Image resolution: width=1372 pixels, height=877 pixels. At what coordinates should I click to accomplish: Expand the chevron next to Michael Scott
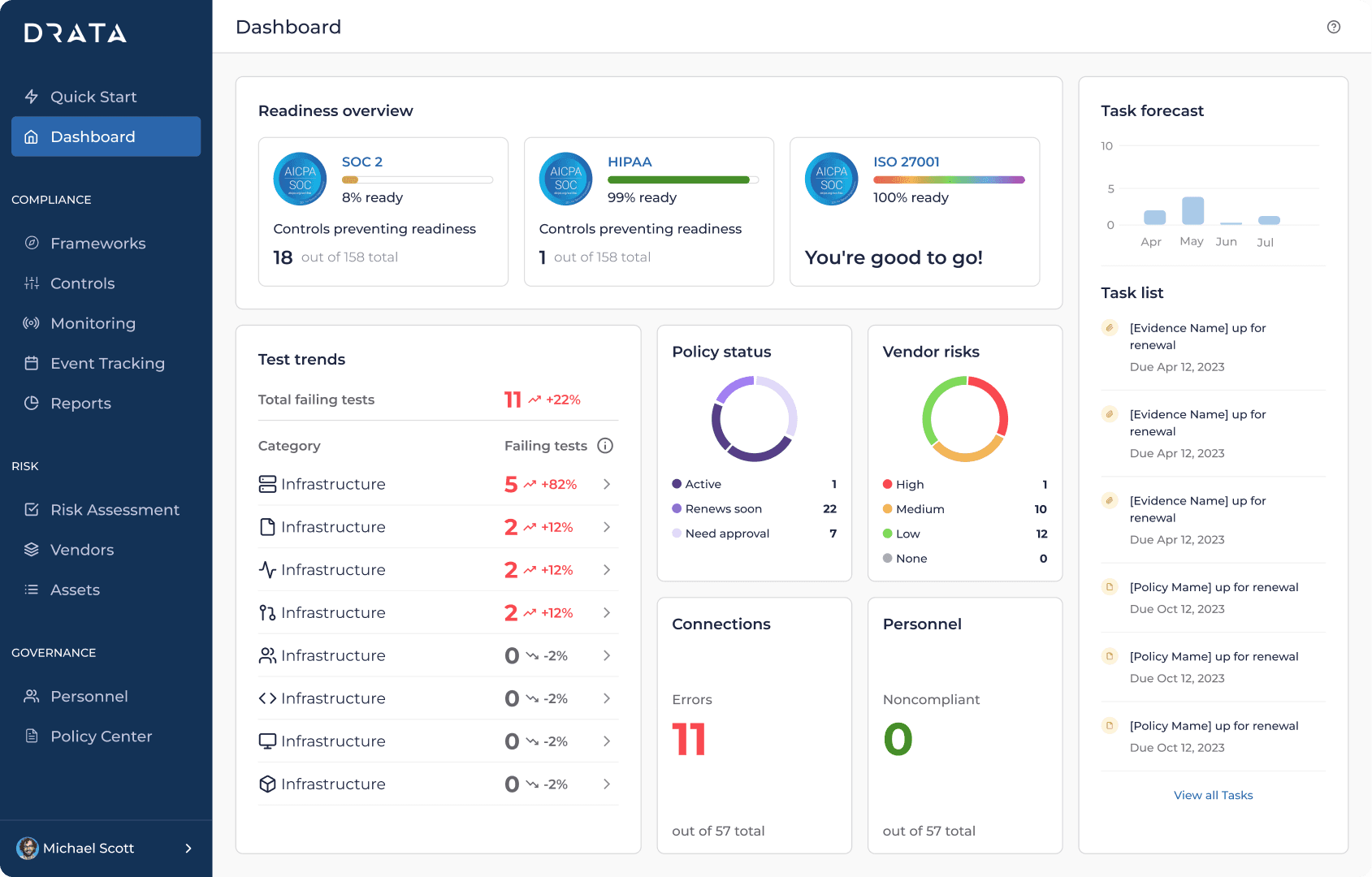click(188, 848)
